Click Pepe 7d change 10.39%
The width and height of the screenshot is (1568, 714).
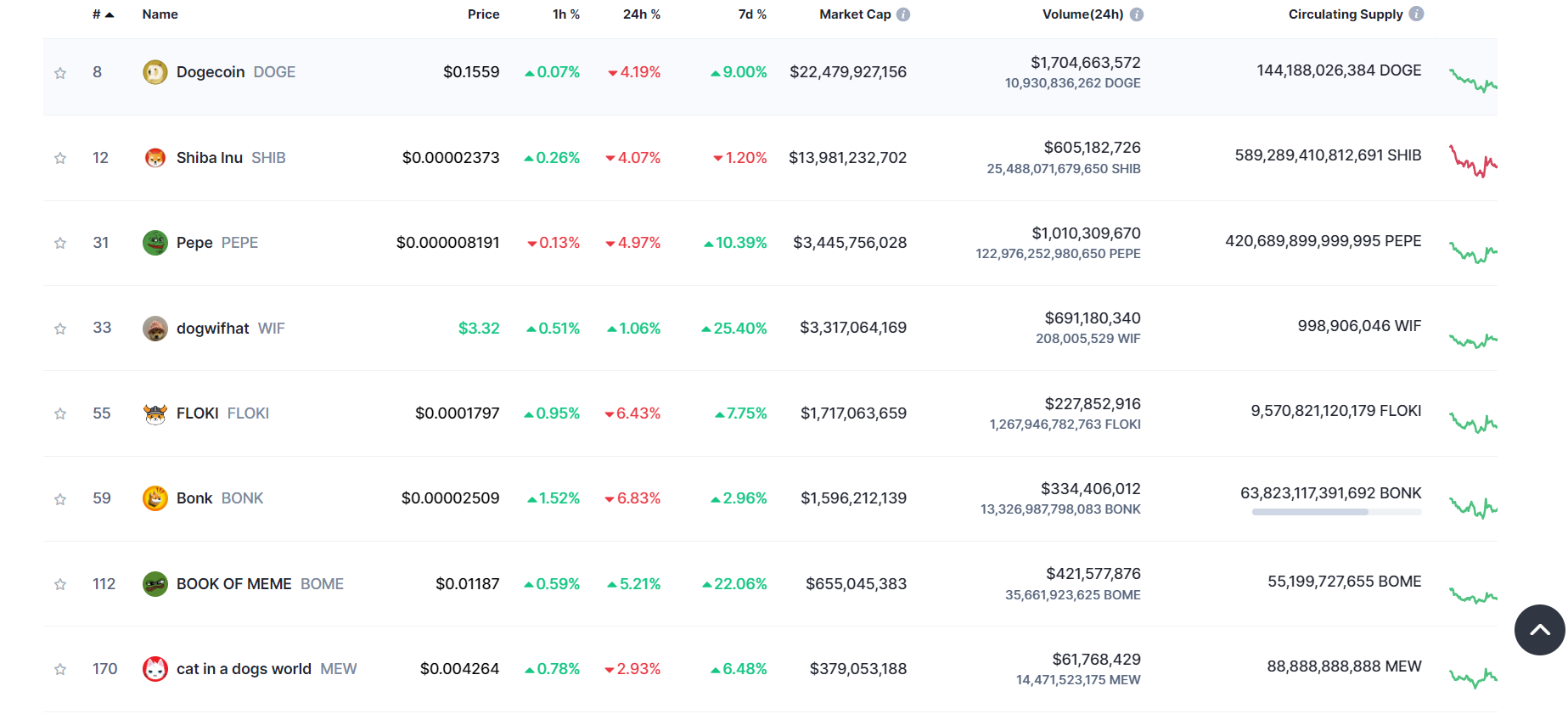pos(735,243)
